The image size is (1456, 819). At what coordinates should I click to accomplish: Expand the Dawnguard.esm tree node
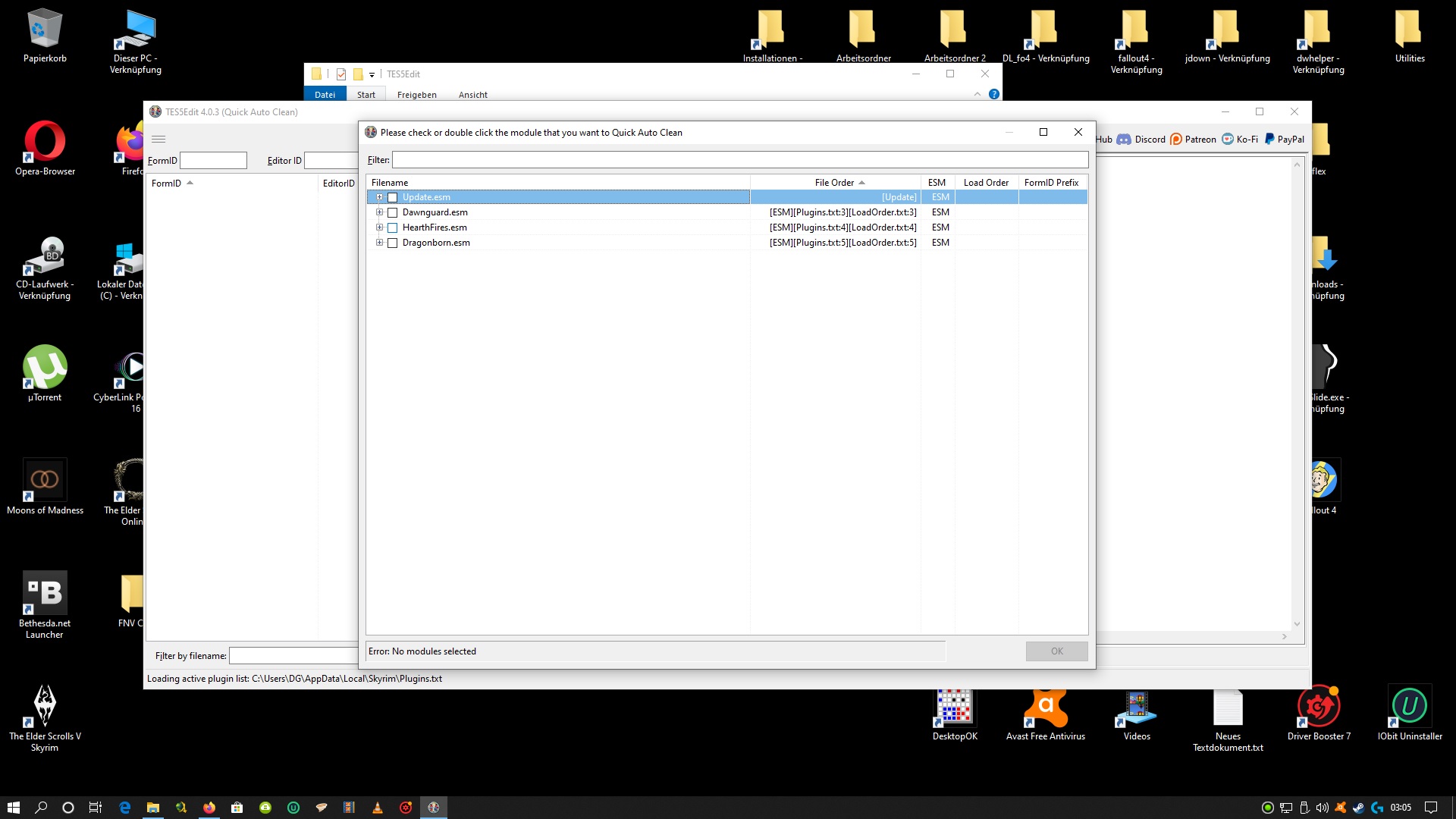pos(380,212)
